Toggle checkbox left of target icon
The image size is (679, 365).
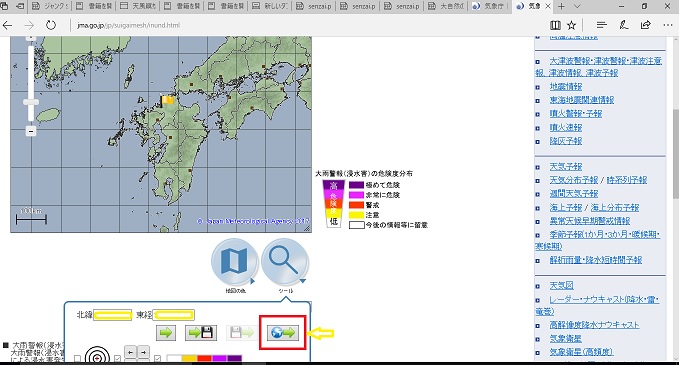point(77,359)
